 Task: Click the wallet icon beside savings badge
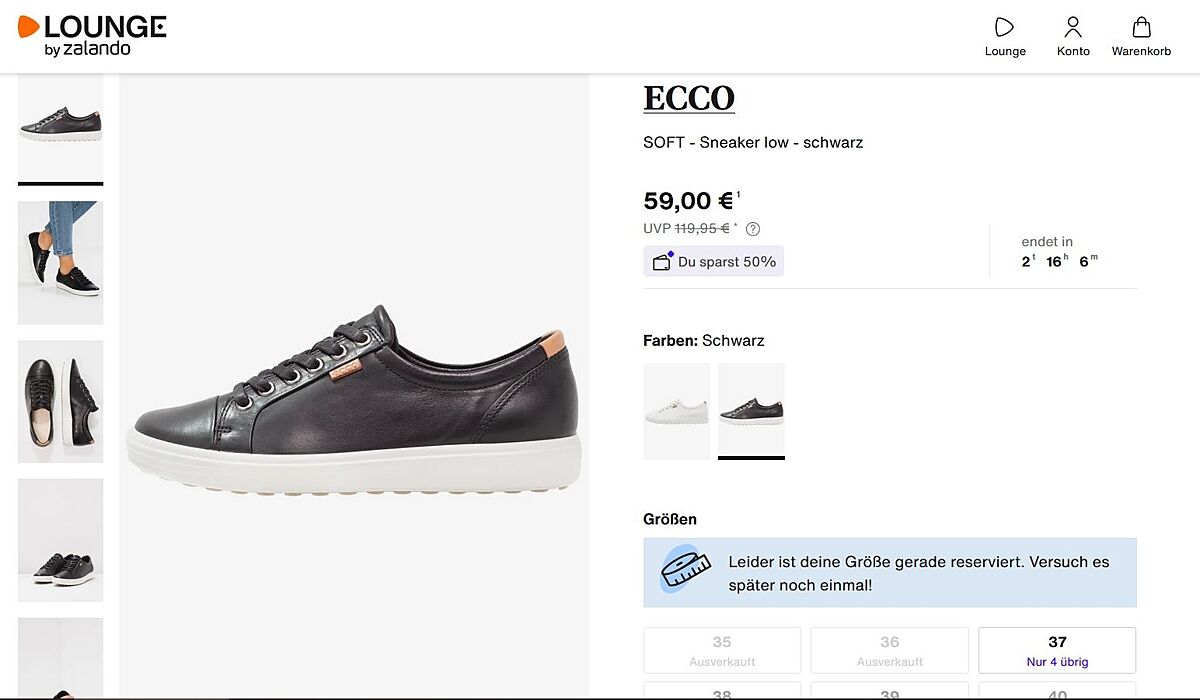click(661, 262)
